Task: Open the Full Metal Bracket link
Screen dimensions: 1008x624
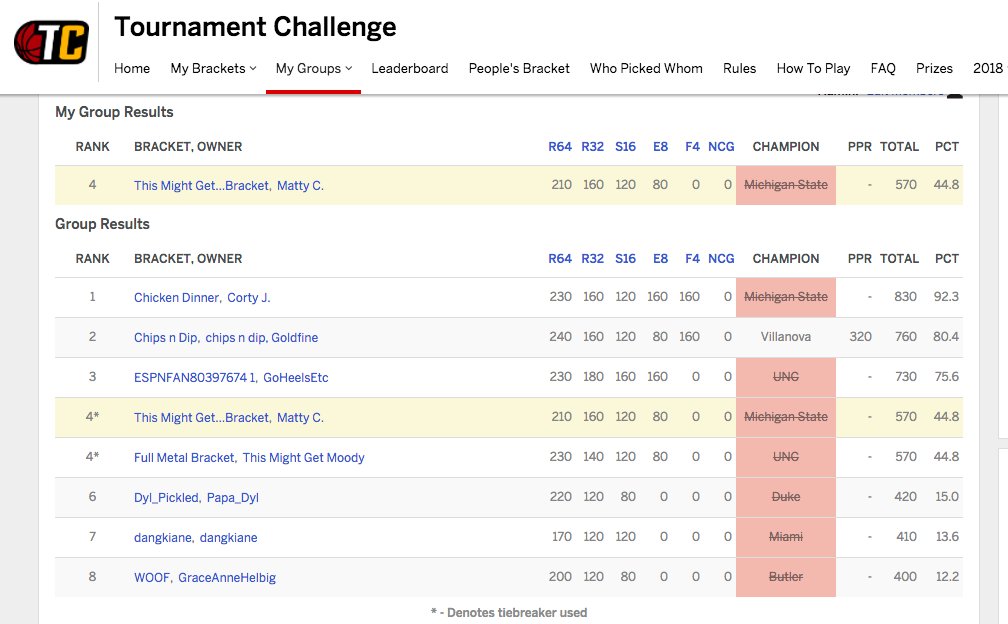Action: [x=184, y=458]
